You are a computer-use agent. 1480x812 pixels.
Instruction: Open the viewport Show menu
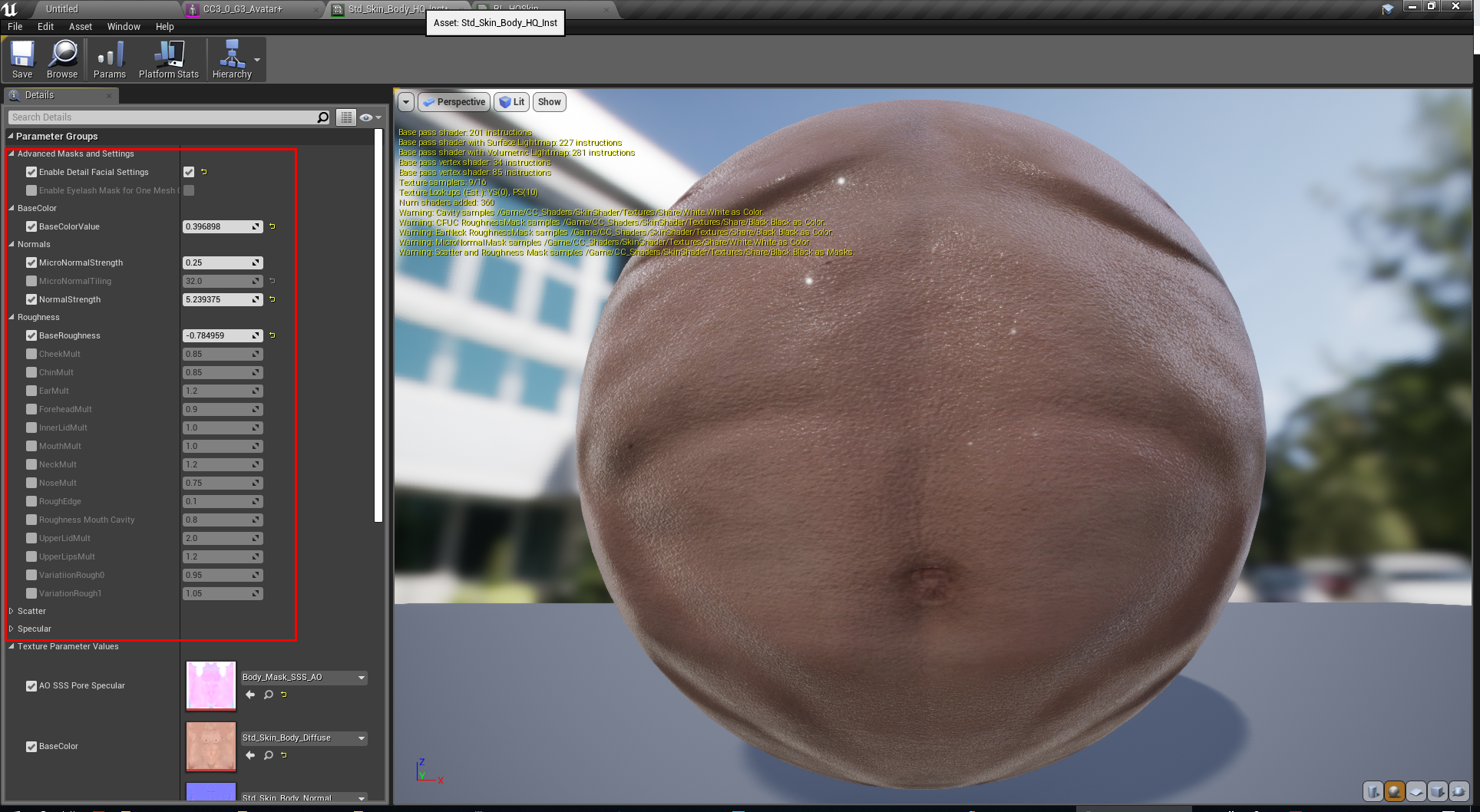(550, 102)
